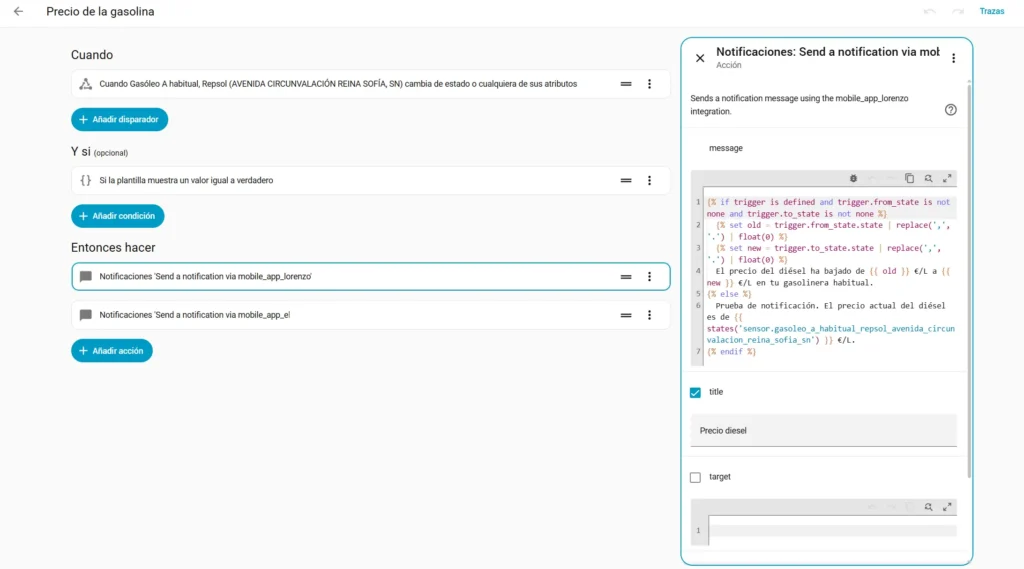Grab the drag handle of the trigger row
This screenshot has width=1024, height=569.
[626, 84]
